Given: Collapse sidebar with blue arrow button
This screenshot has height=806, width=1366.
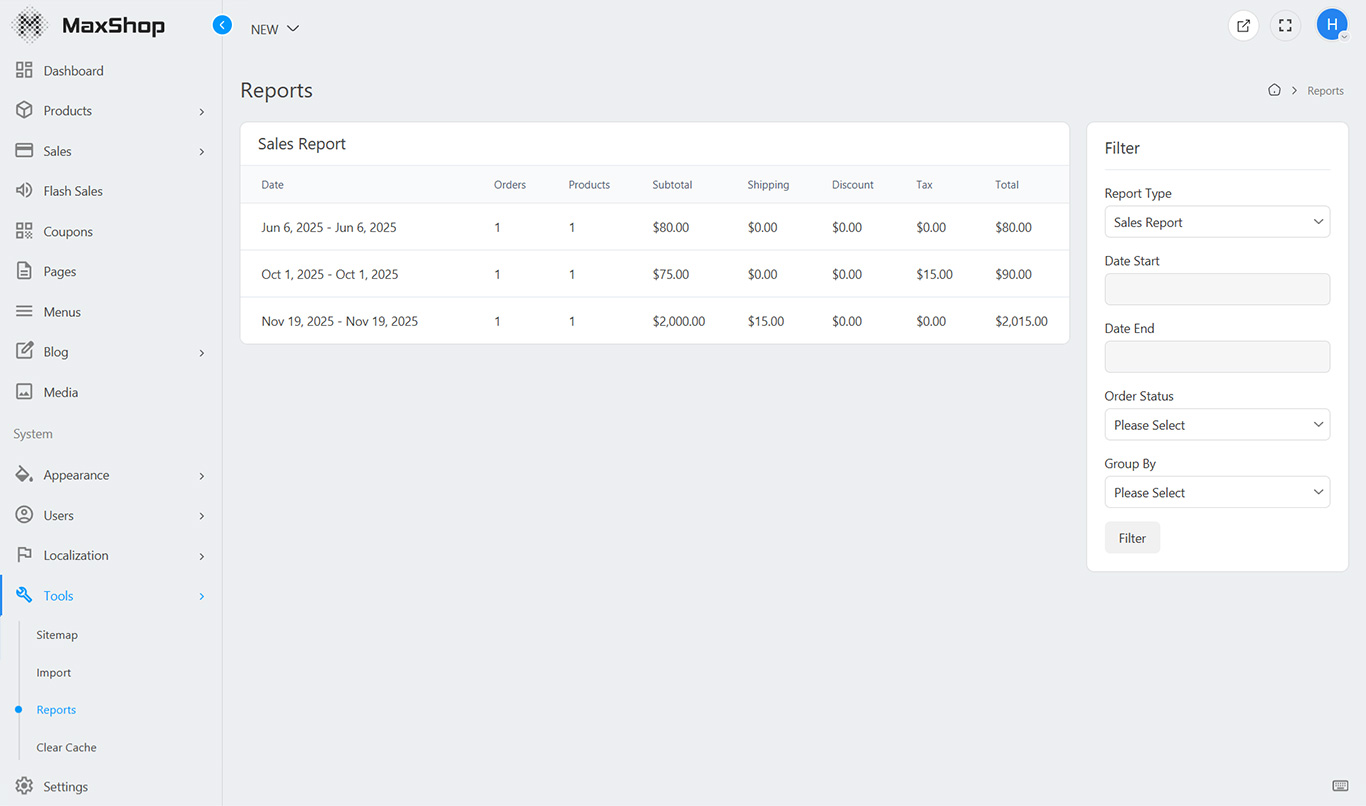Looking at the screenshot, I should point(222,25).
